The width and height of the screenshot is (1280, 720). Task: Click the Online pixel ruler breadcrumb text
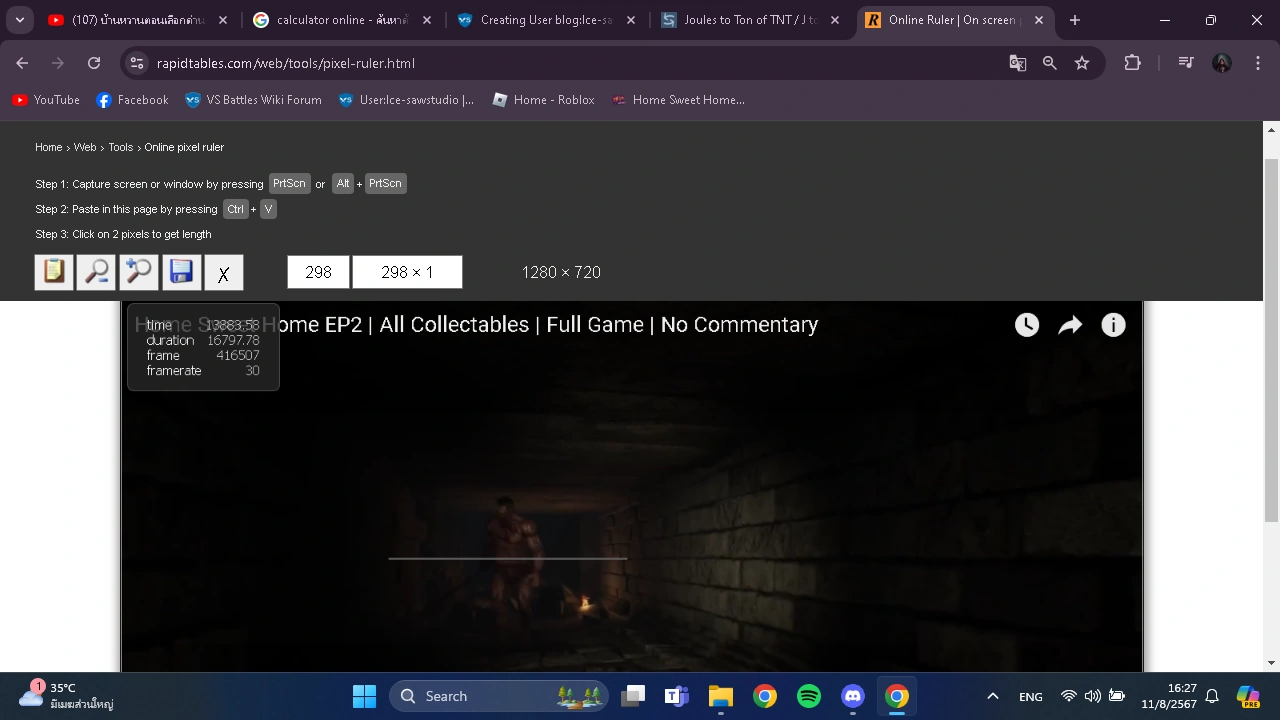coord(184,147)
